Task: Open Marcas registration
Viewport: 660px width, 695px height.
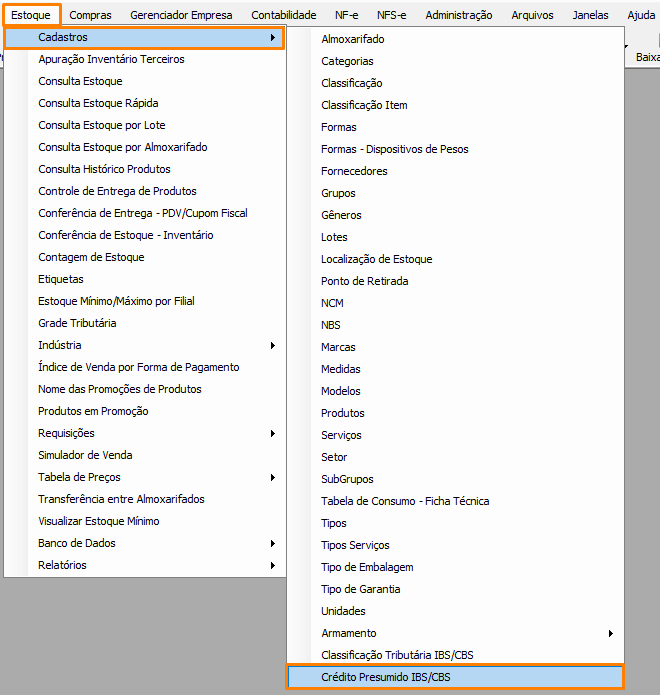Action: coord(455,347)
